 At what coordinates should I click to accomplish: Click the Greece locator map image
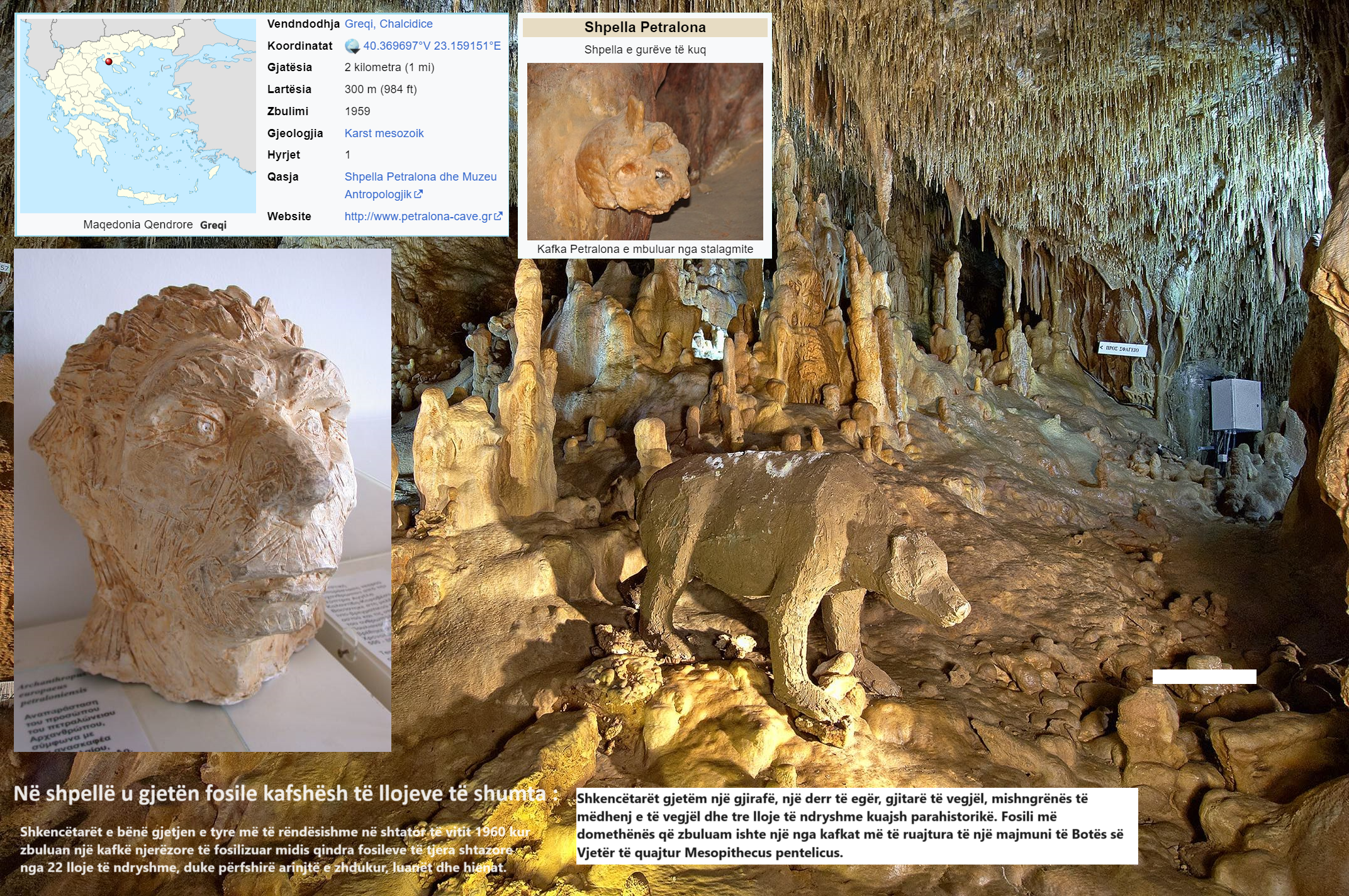138,116
